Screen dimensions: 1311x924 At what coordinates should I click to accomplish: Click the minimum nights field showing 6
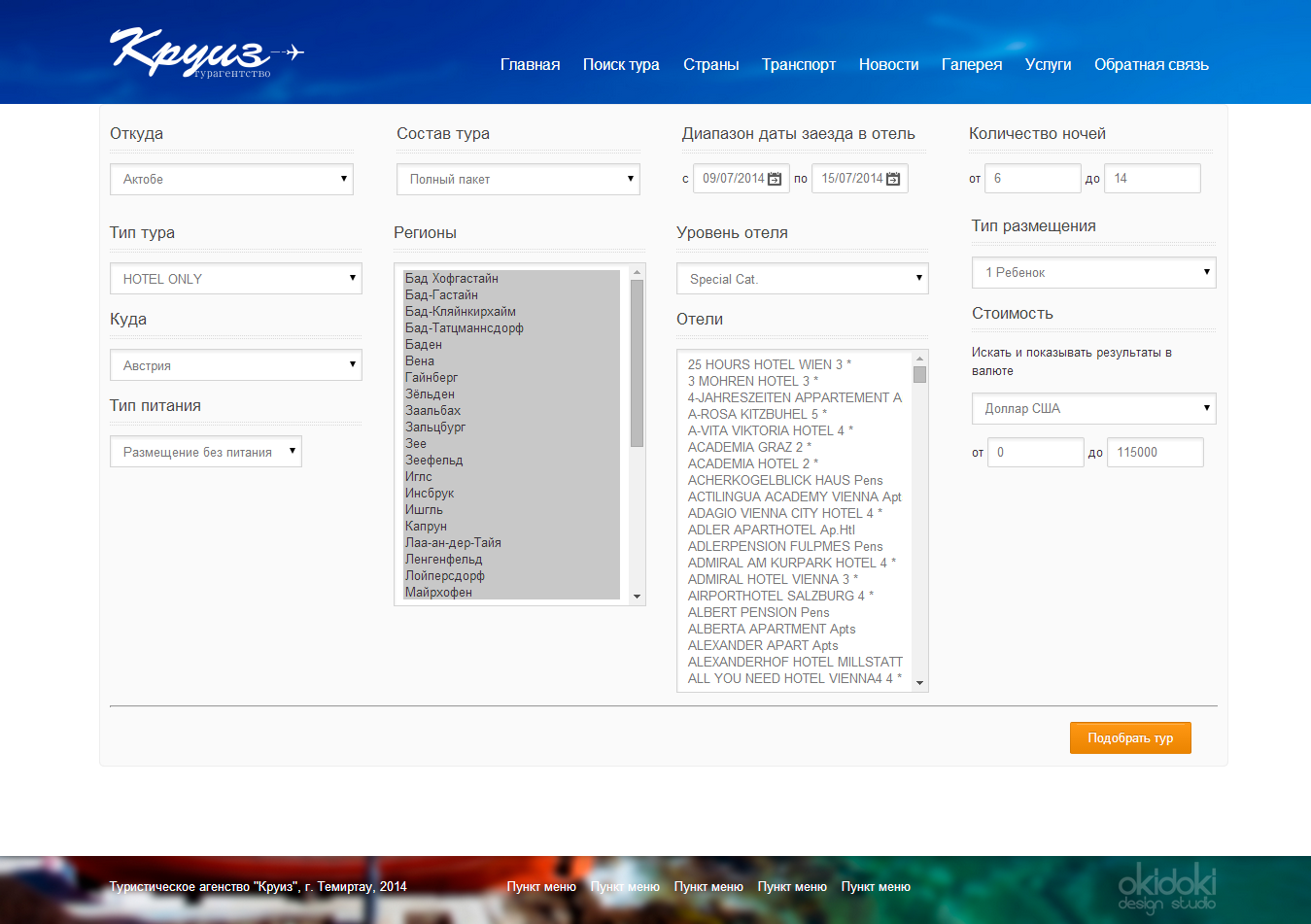point(1032,179)
